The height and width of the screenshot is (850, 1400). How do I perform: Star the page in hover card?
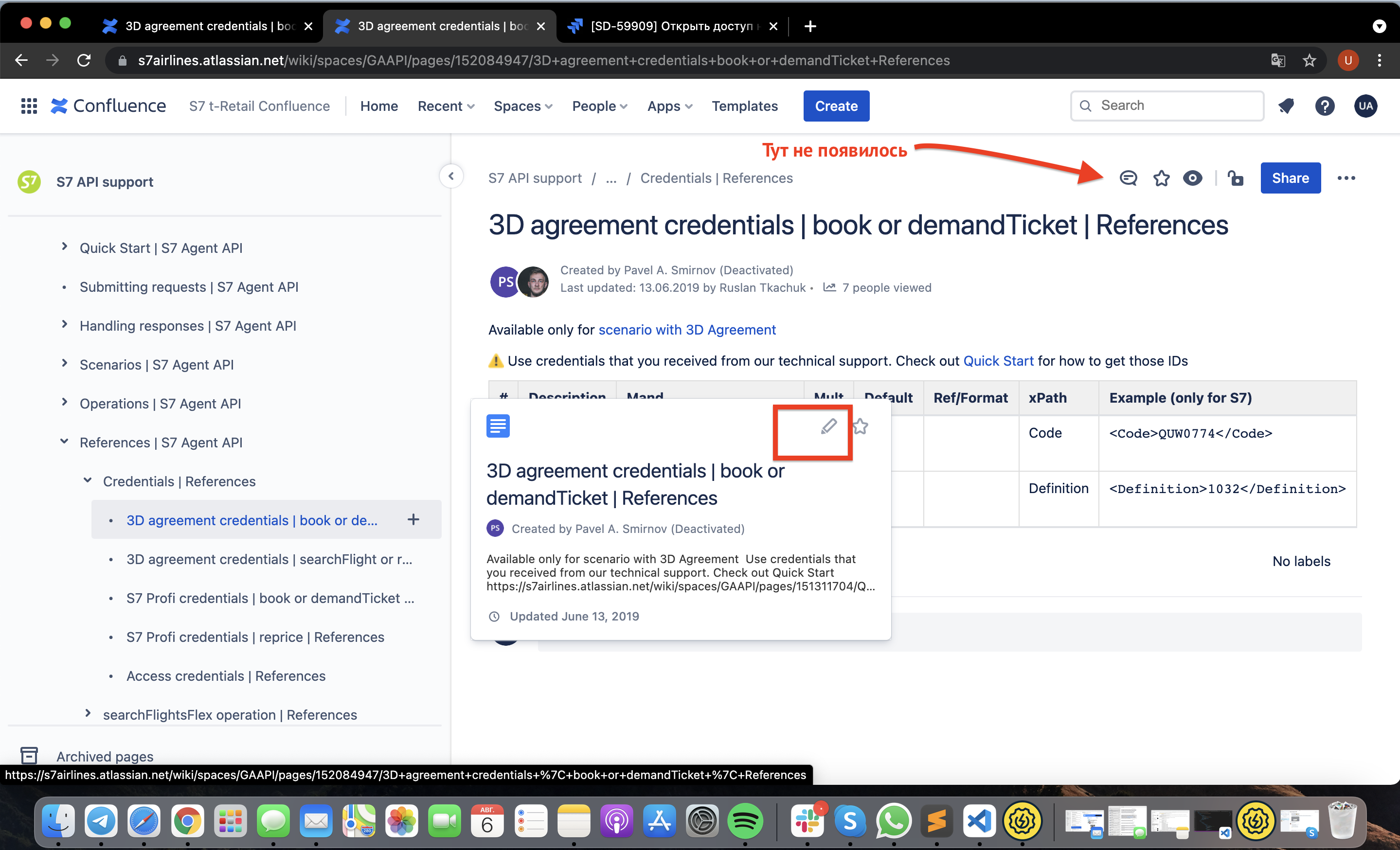coord(860,426)
